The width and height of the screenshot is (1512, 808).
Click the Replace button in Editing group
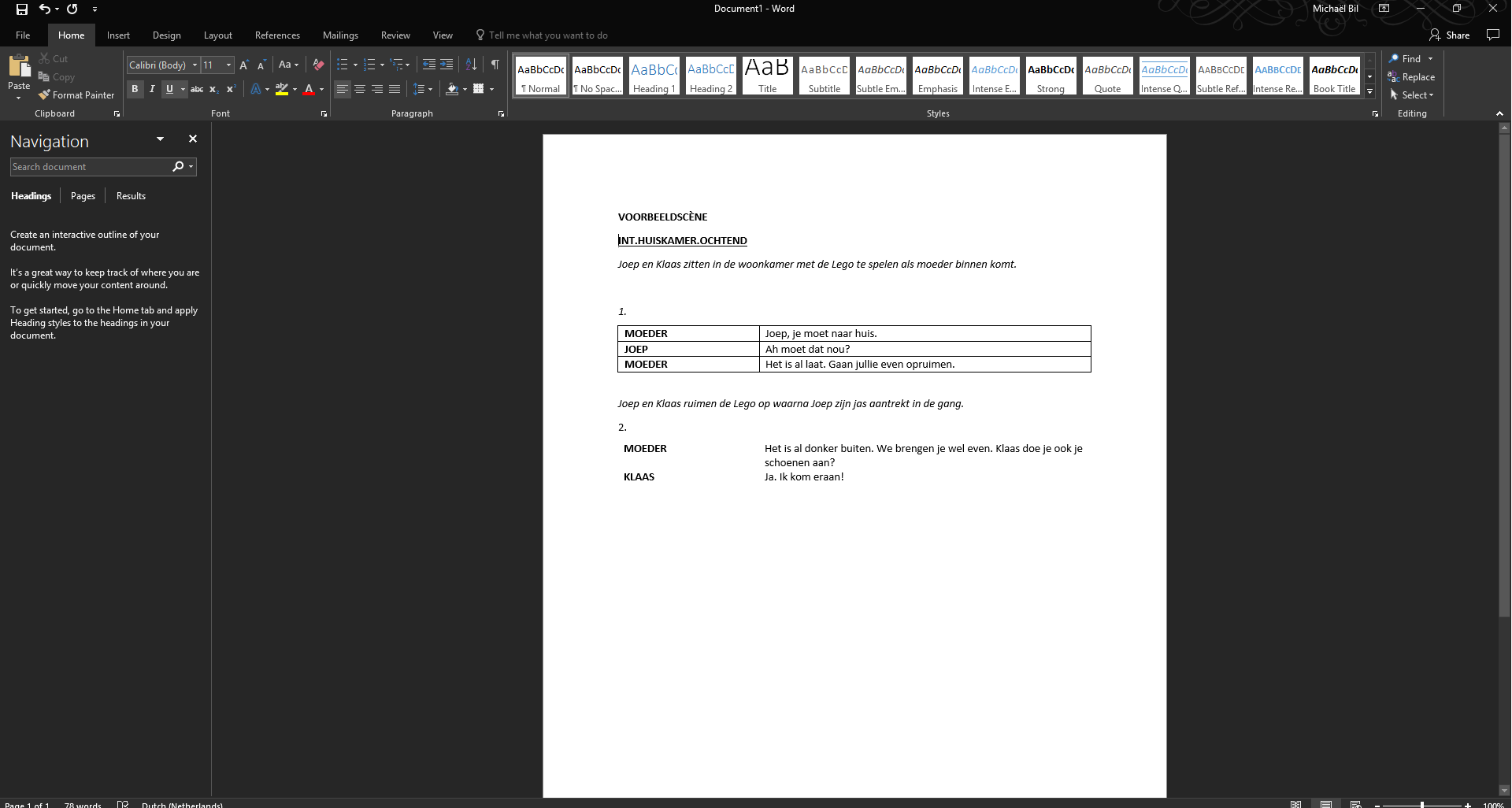1411,77
